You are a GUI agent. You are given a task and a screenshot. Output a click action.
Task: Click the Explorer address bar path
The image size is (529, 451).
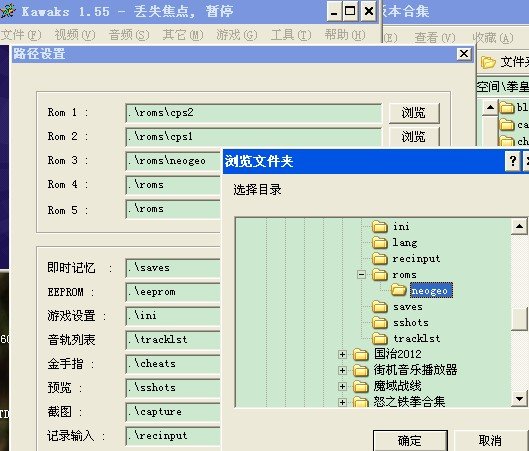pyautogui.click(x=503, y=87)
